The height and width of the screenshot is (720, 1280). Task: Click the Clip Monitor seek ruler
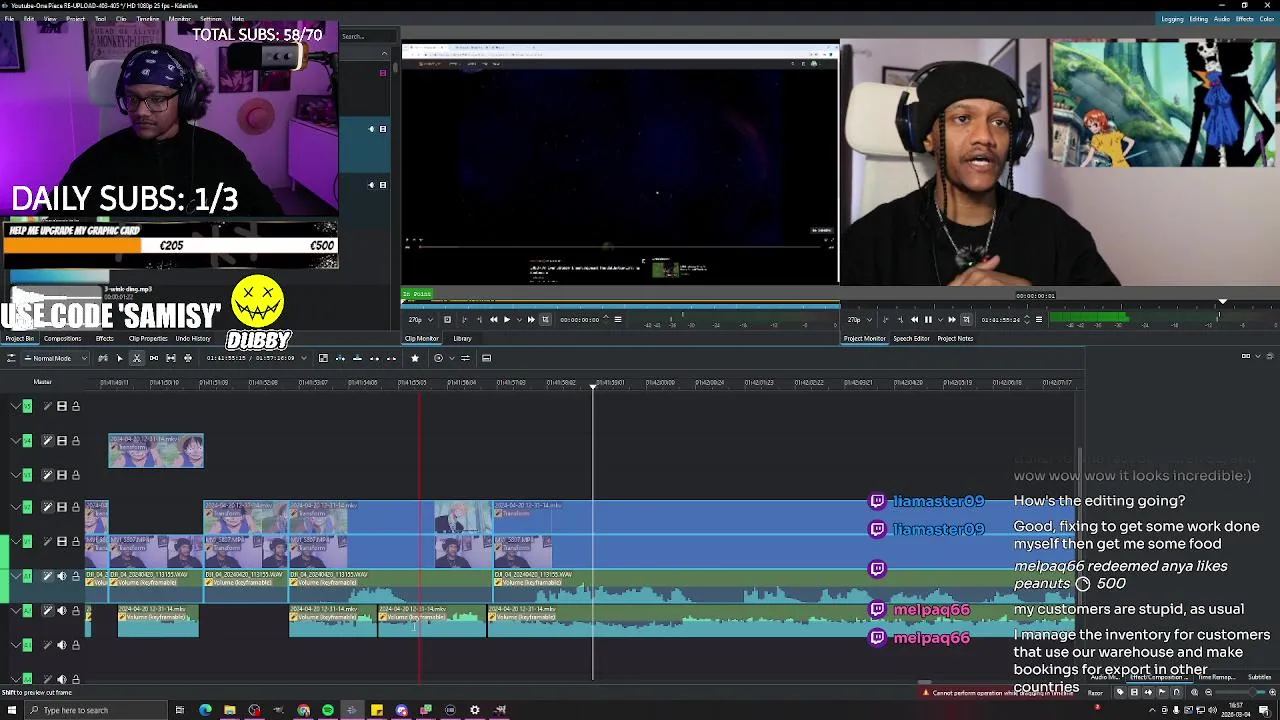(620, 304)
